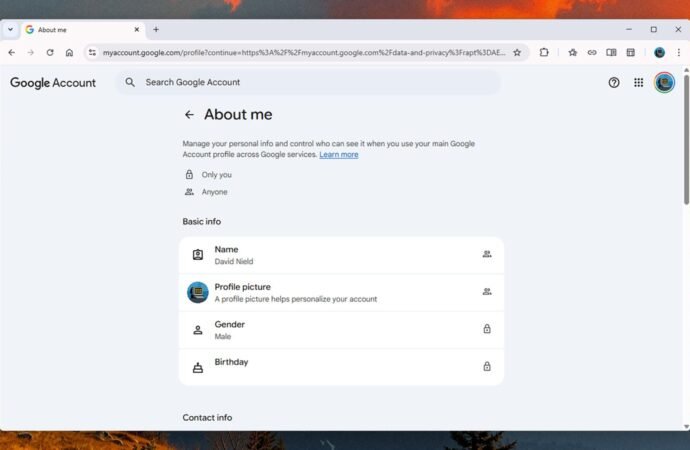Open the browser three-dot menu
690x450 pixels.
tap(679, 53)
